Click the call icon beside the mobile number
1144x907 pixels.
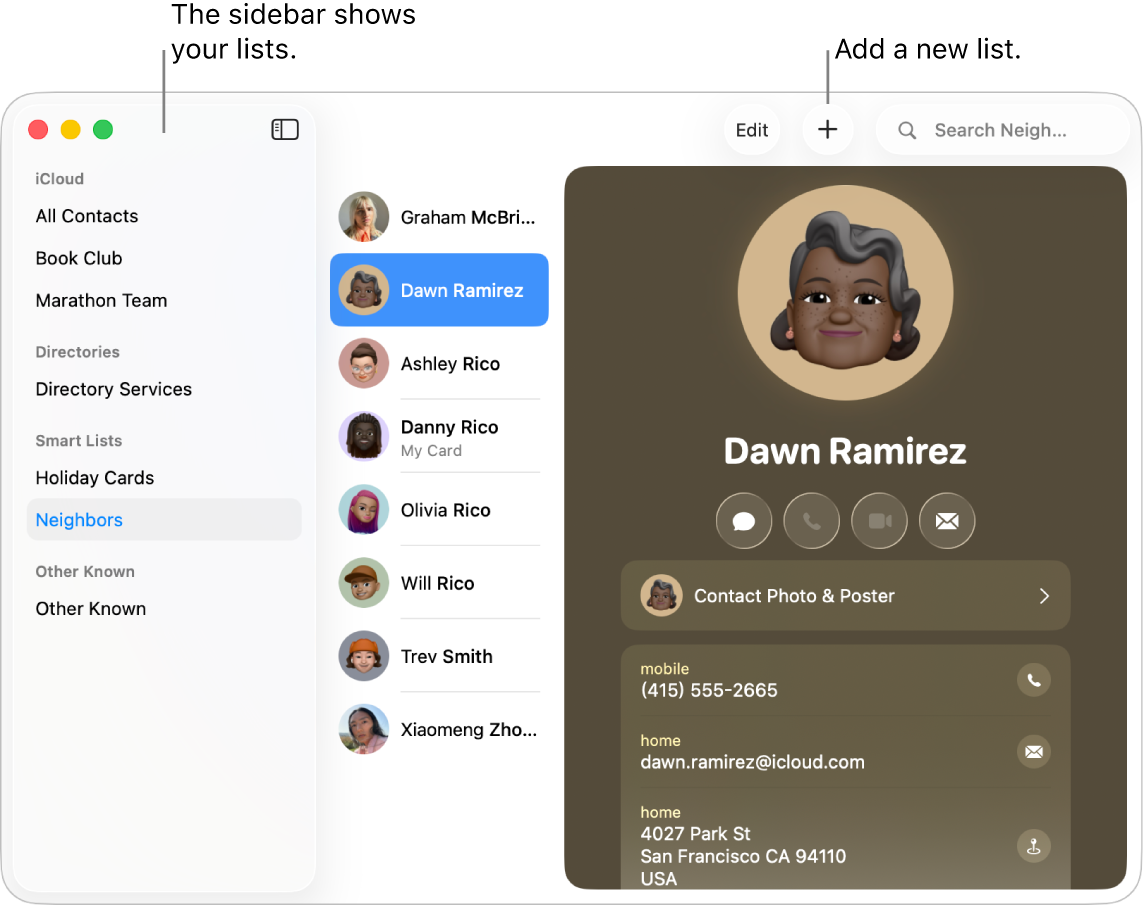click(1033, 680)
